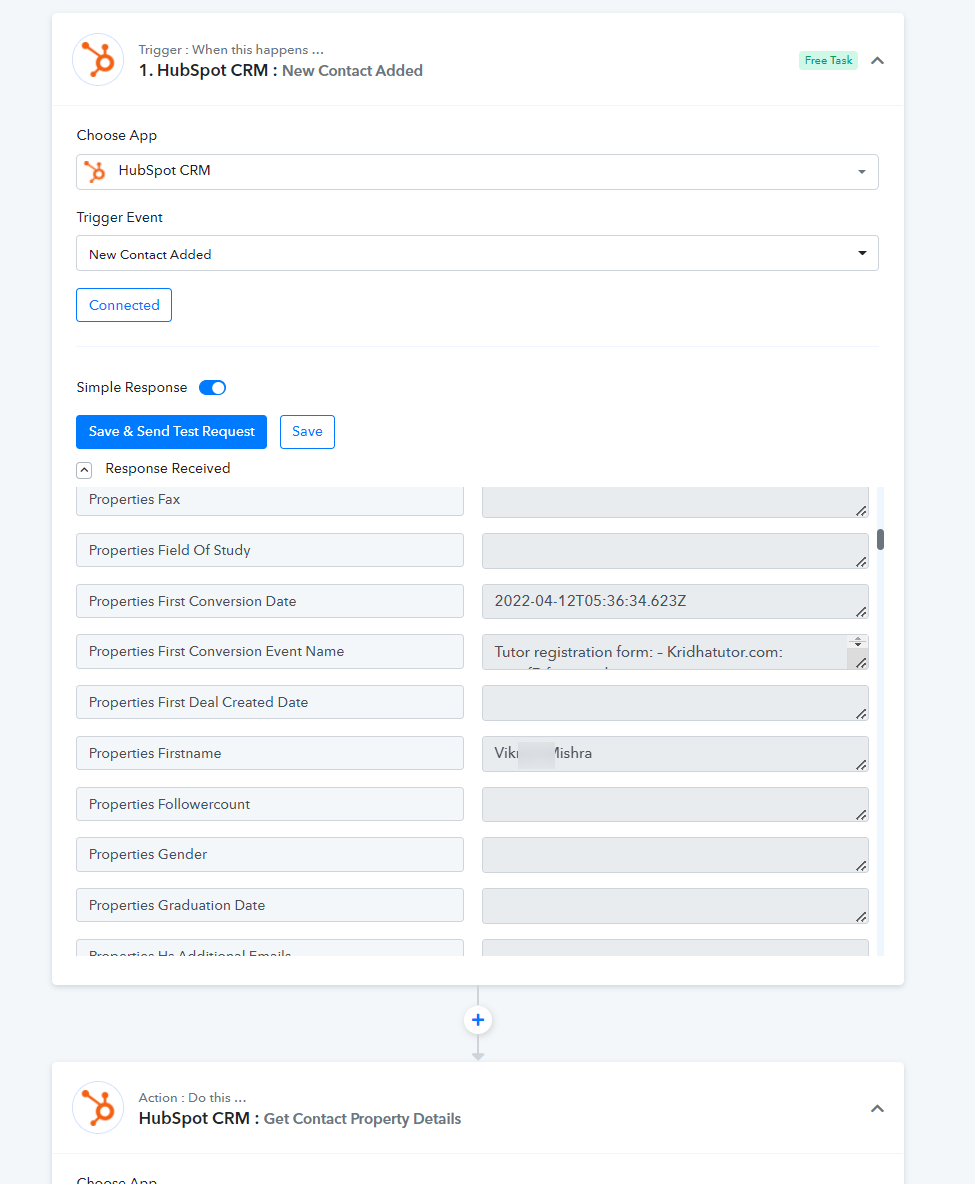Collapse the HubSpot CRM trigger step
This screenshot has height=1184, width=975.
tap(878, 60)
